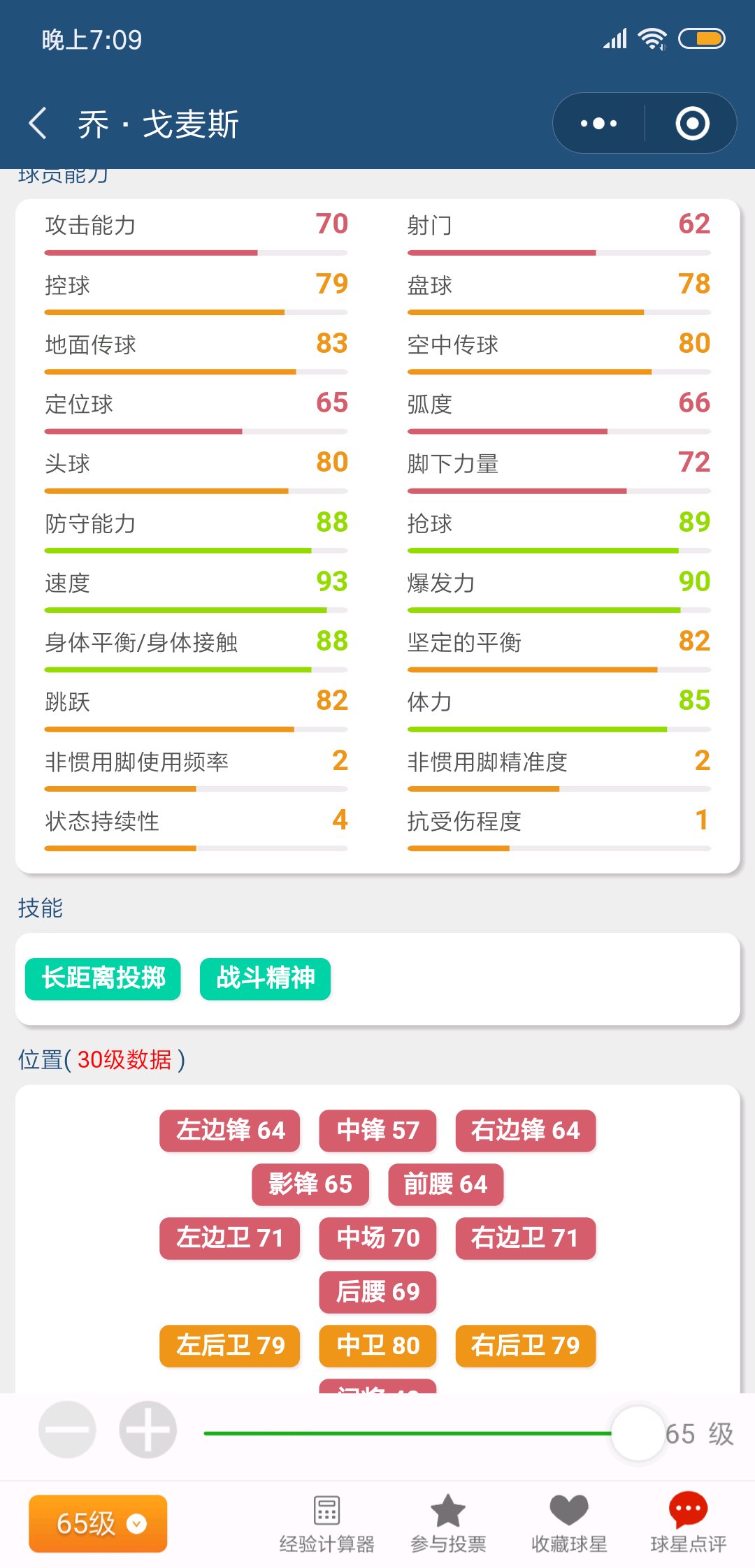Open the experience calculator (经验计算器)
This screenshot has height=1568, width=755.
coord(326,1523)
